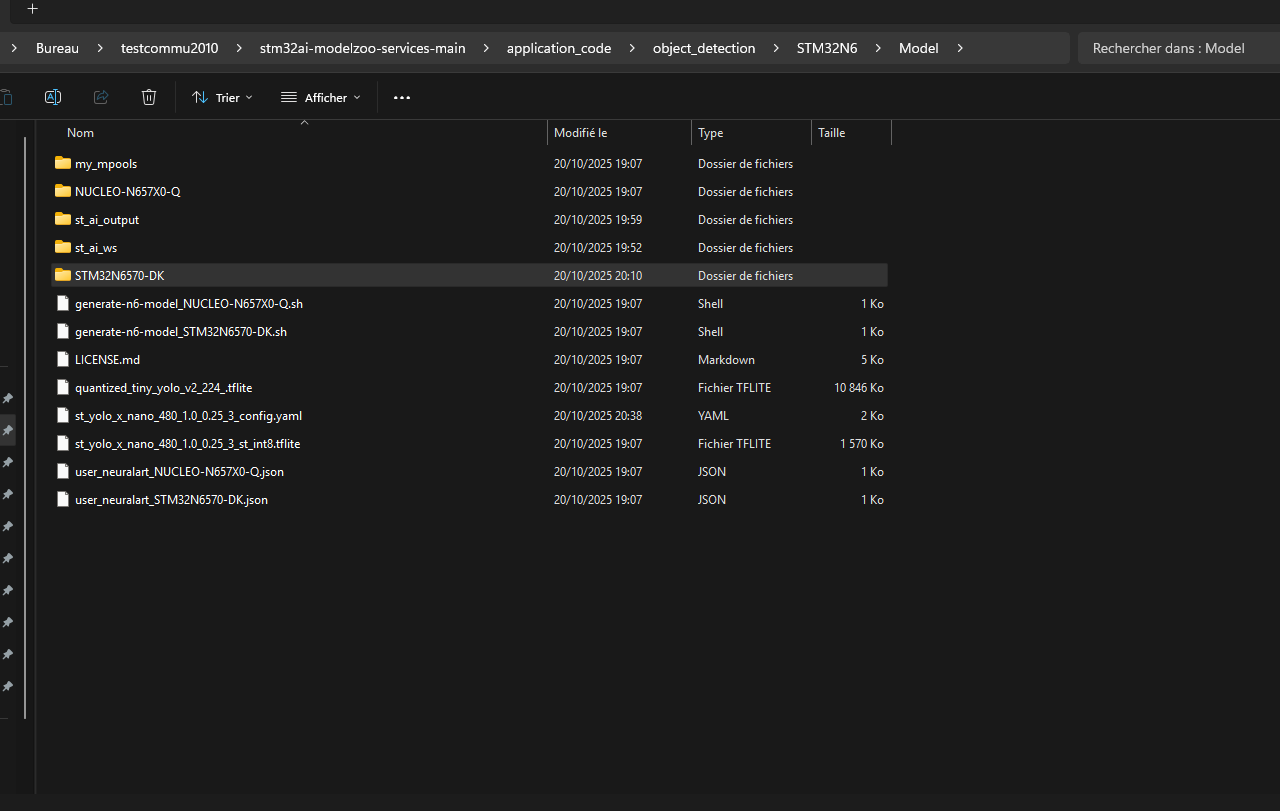This screenshot has width=1280, height=811.
Task: Expand the chevron right of Bureau breadcrumb
Action: pyautogui.click(x=100, y=48)
